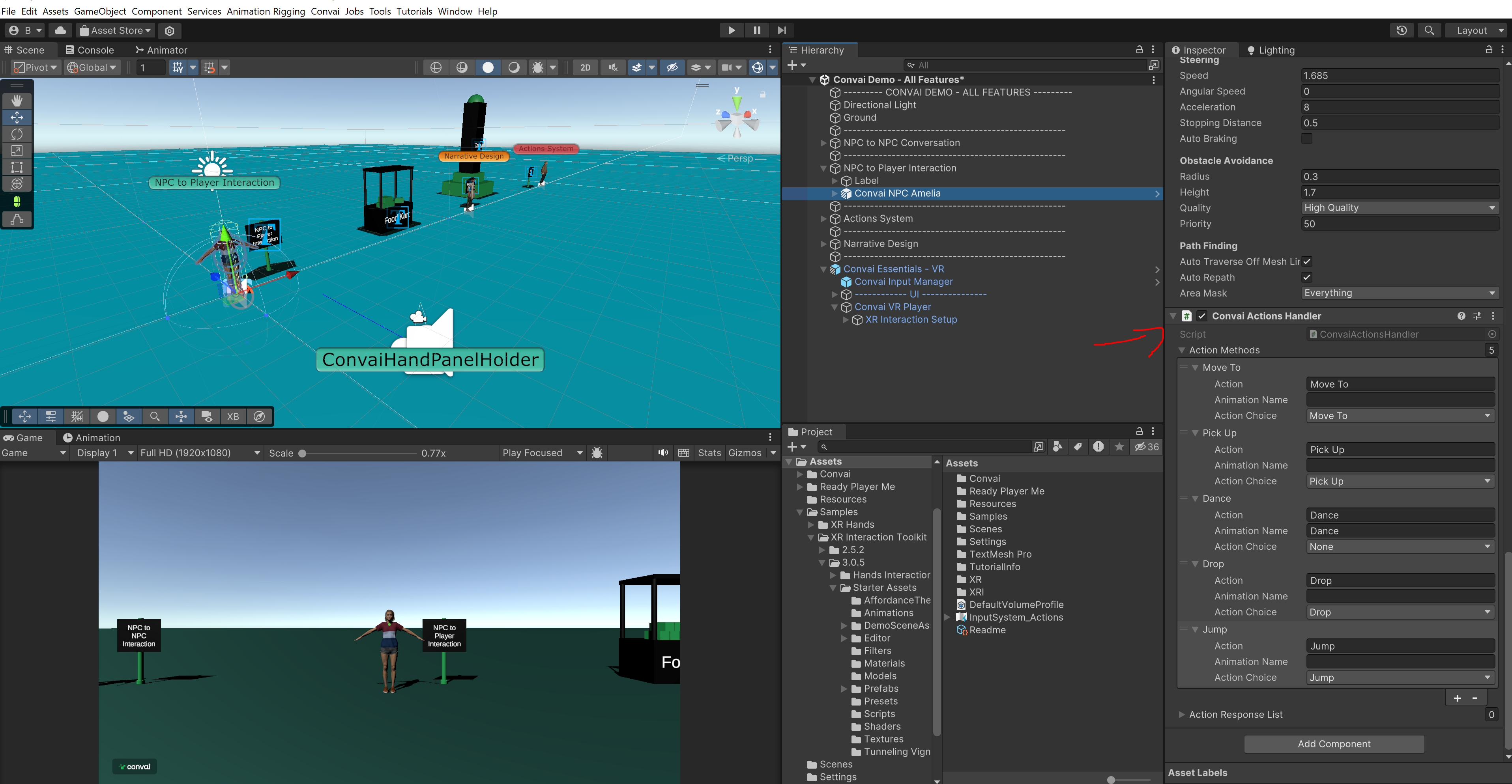The height and width of the screenshot is (784, 1512).
Task: Adjust the Game view Scale slider
Action: point(302,453)
